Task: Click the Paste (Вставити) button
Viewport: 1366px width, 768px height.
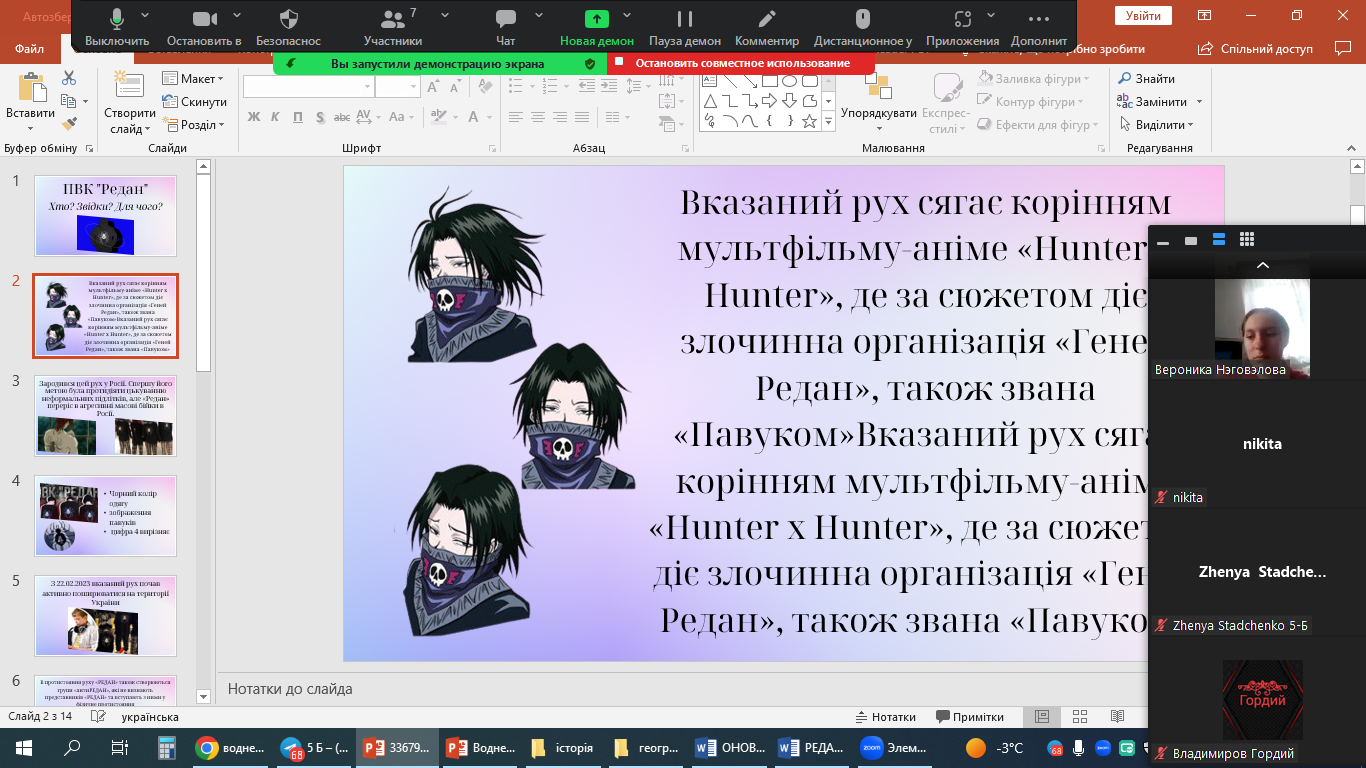Action: coord(30,101)
